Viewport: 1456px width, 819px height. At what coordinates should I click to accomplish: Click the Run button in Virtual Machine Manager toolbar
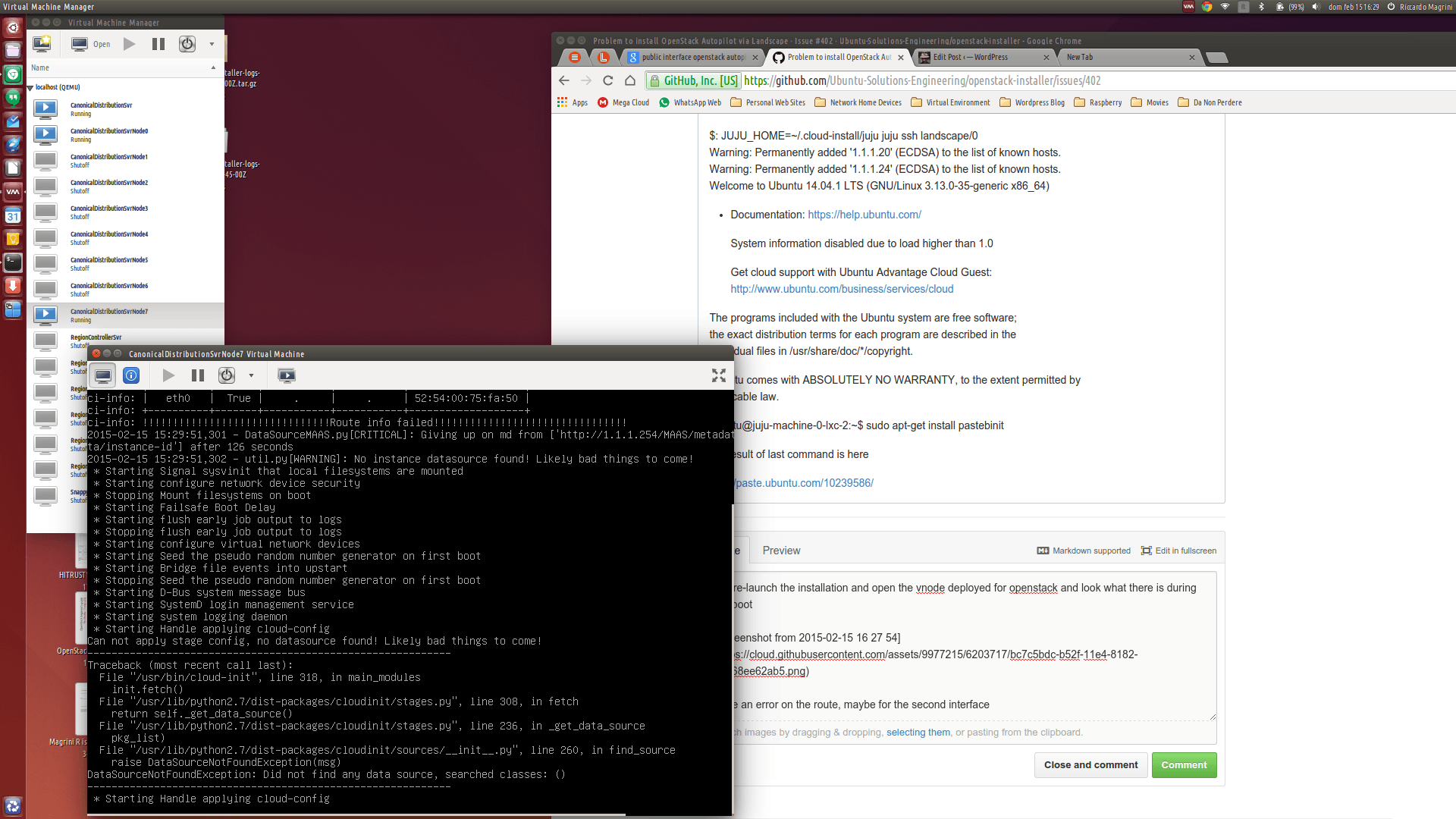(130, 44)
